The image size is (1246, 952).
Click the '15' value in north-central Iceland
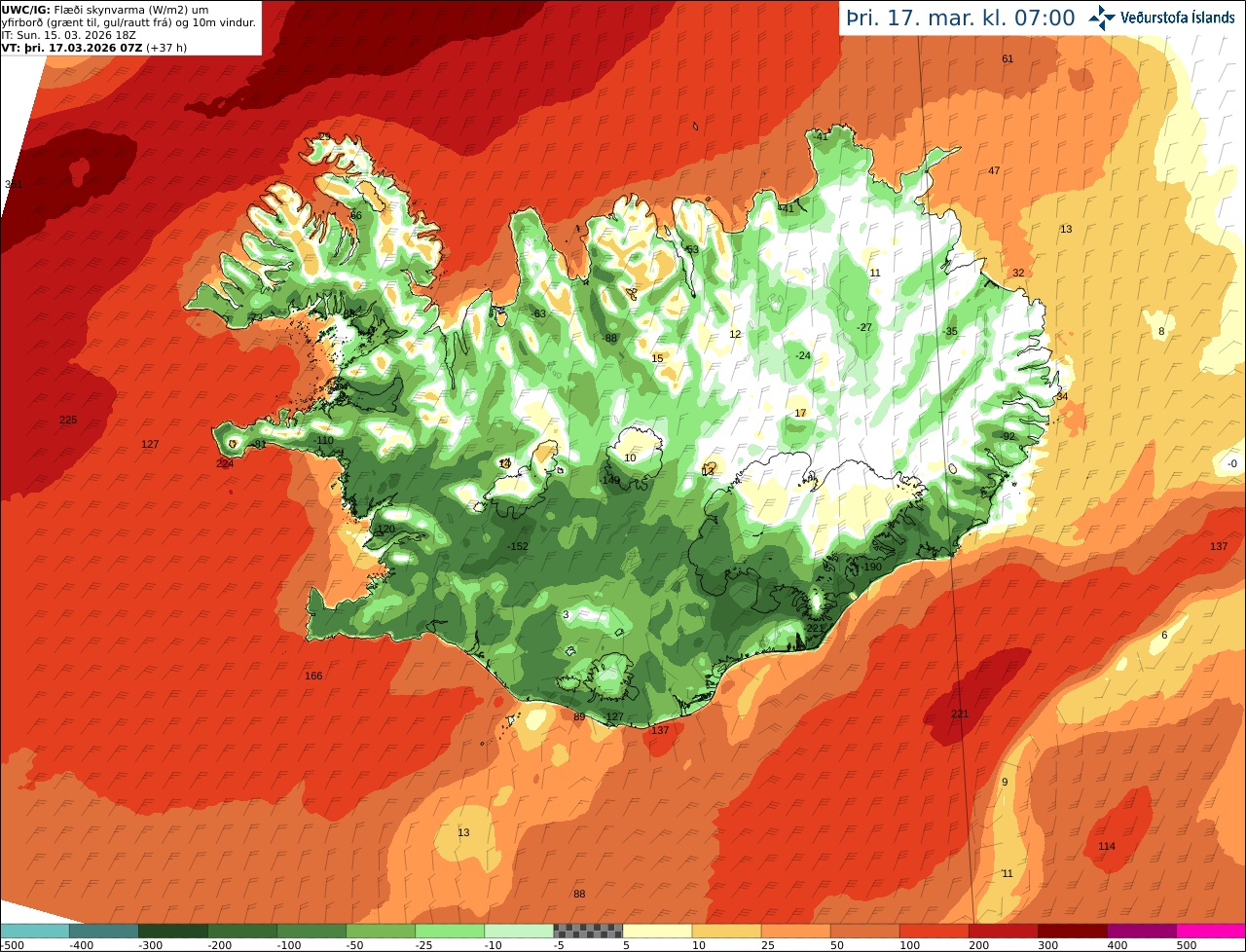click(657, 359)
